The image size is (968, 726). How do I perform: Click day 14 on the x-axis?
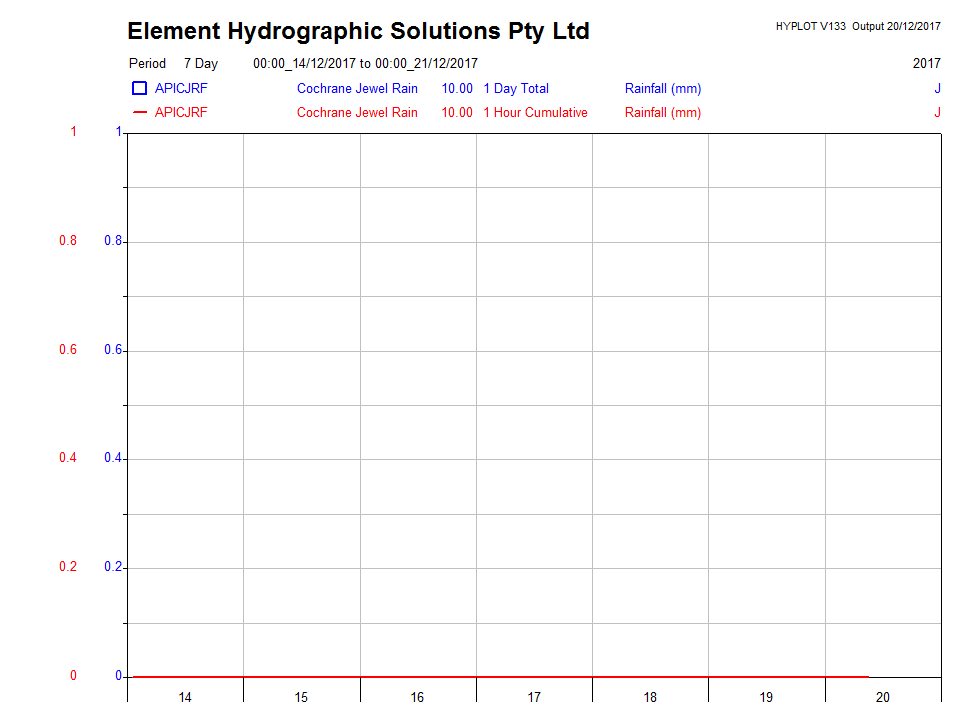[x=185, y=697]
